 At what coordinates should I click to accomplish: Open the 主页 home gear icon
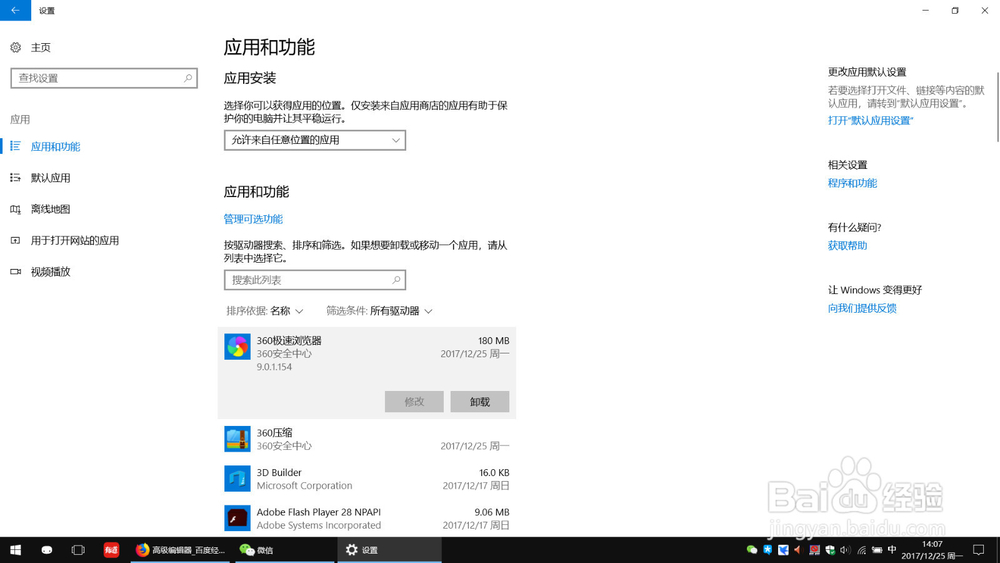click(15, 47)
